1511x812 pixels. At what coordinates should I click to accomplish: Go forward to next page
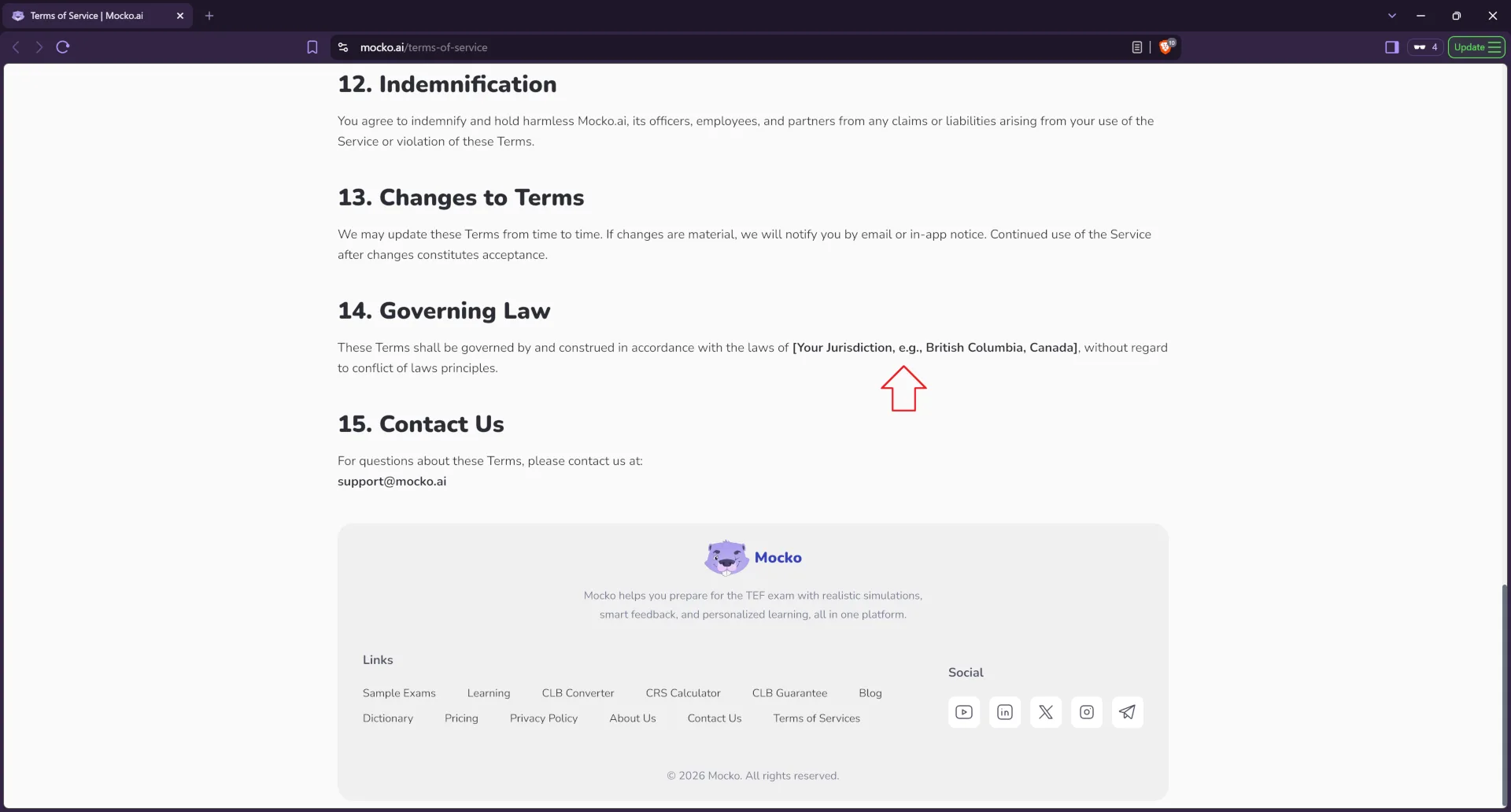[x=39, y=47]
